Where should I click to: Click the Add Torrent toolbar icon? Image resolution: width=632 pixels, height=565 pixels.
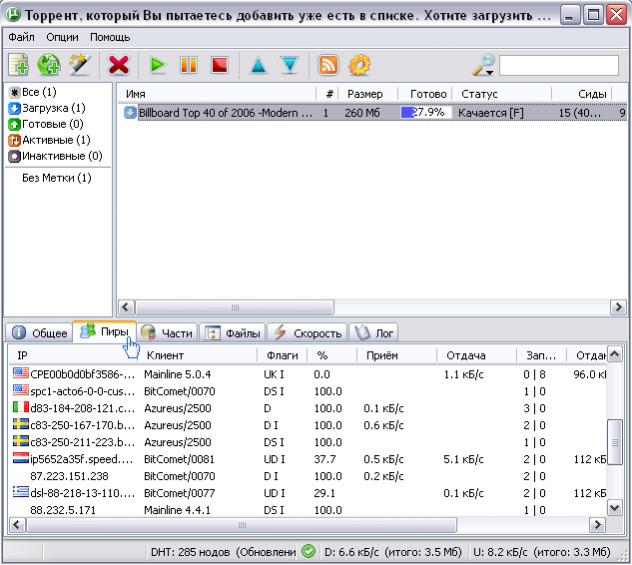19,65
